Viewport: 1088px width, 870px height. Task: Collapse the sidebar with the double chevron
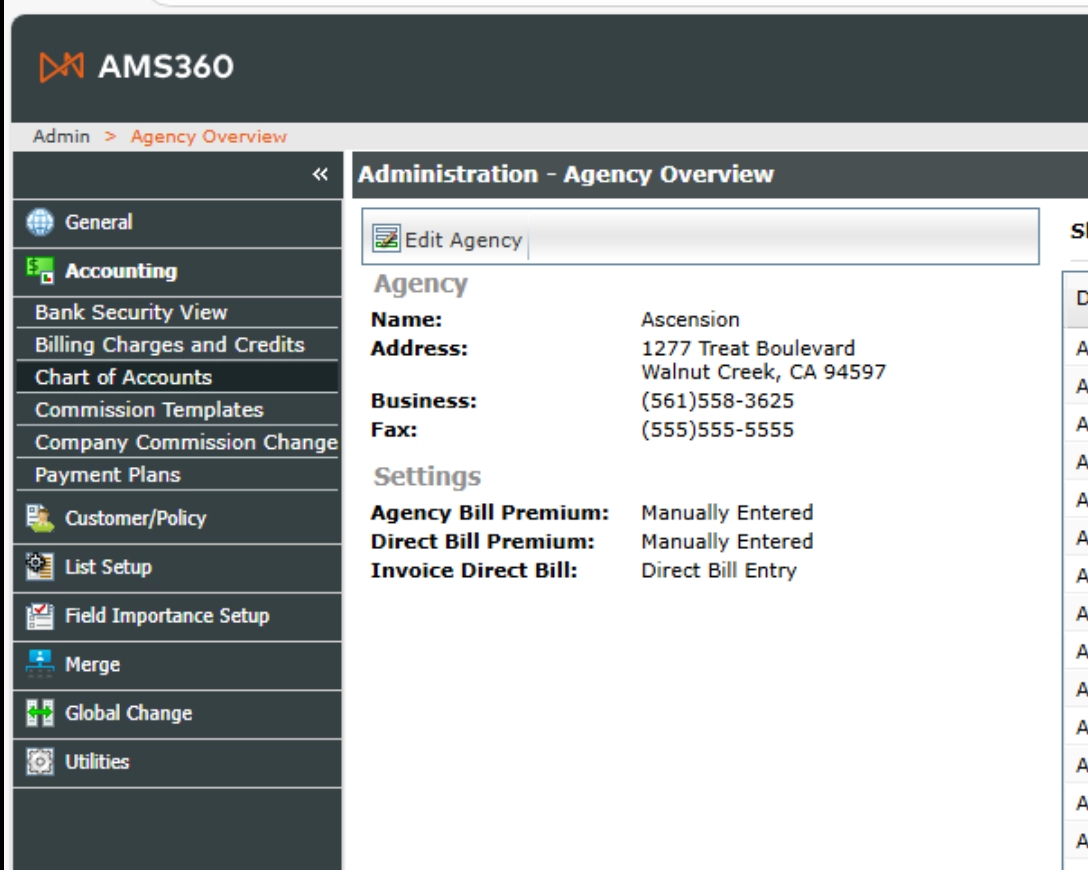coord(320,174)
